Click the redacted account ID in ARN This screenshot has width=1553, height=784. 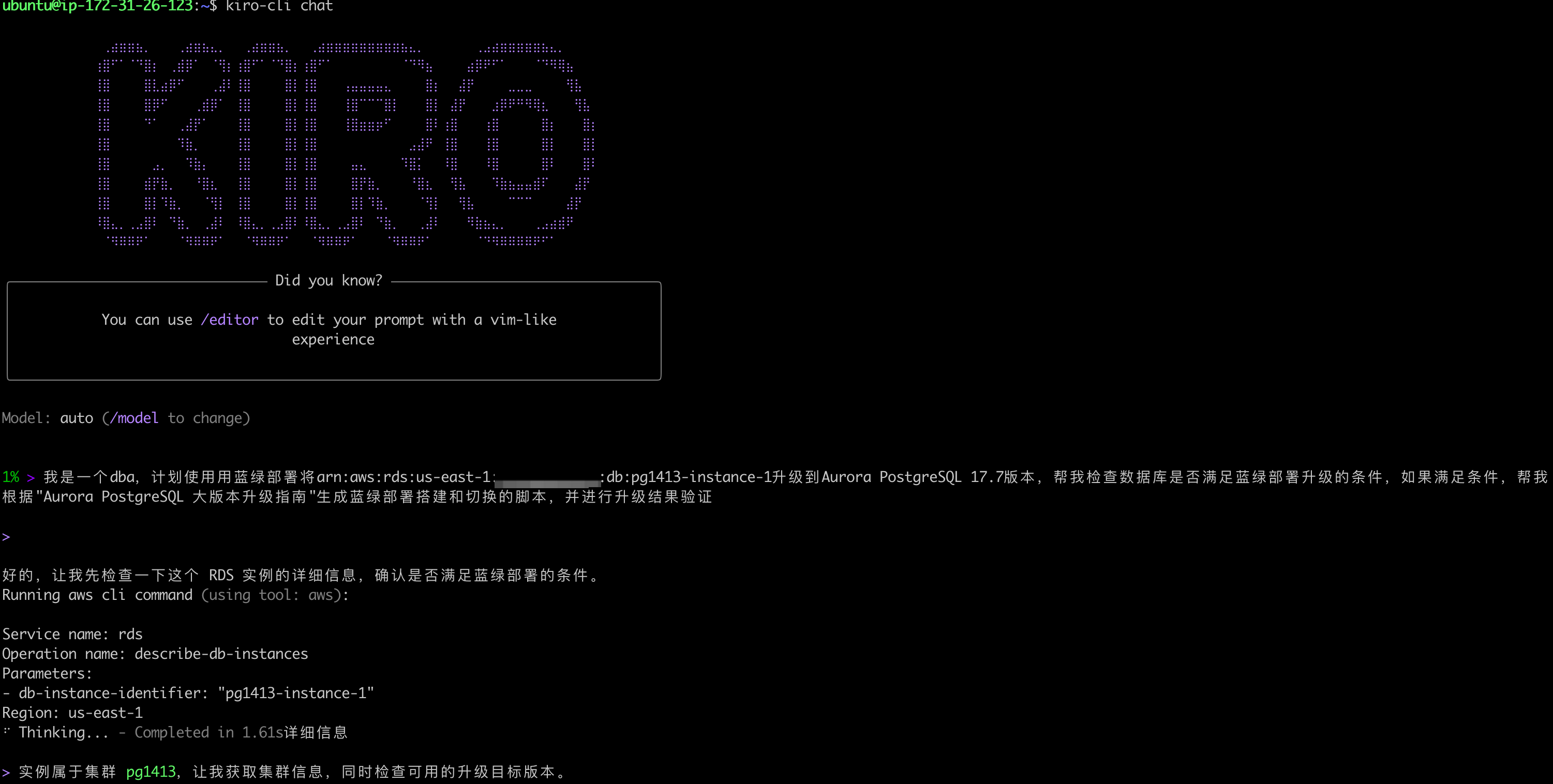[547, 481]
